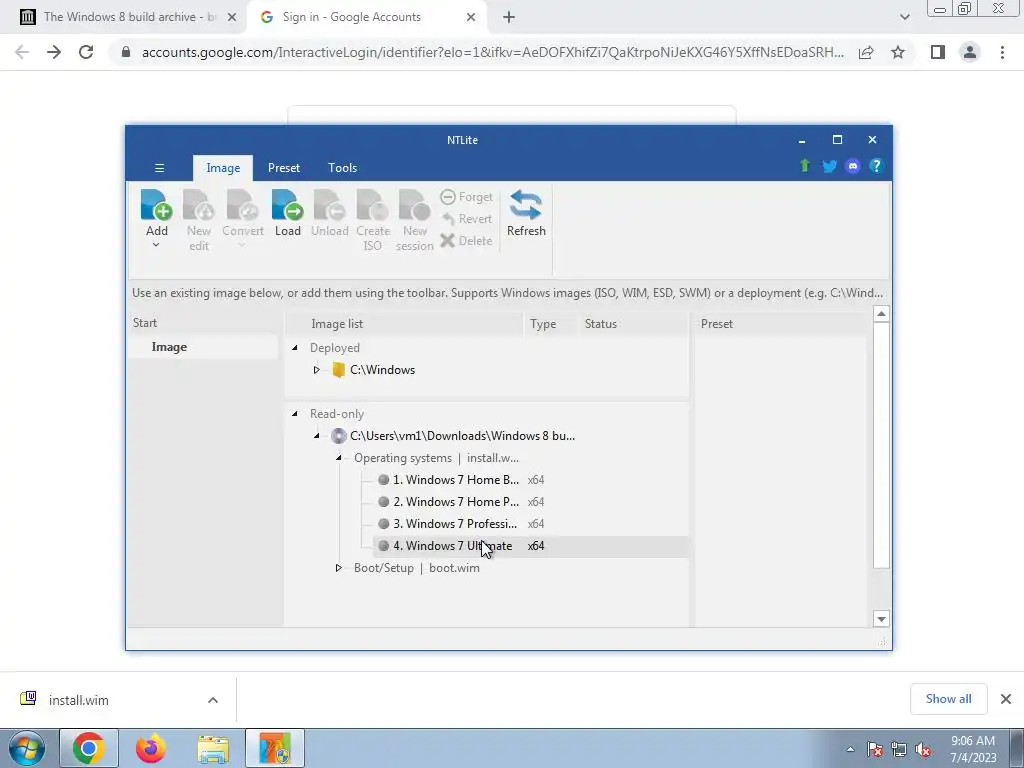This screenshot has height=768, width=1024.
Task: Collapse the Deployed group
Action: click(295, 347)
